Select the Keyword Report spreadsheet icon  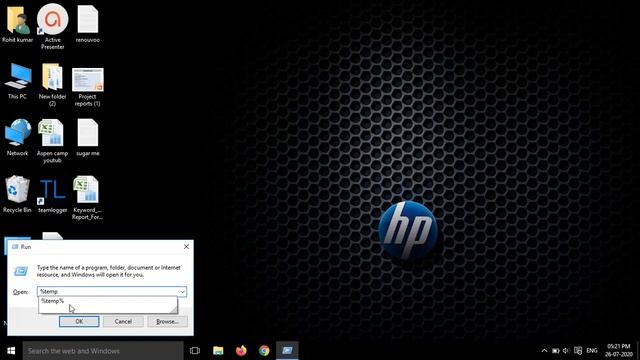pos(86,189)
